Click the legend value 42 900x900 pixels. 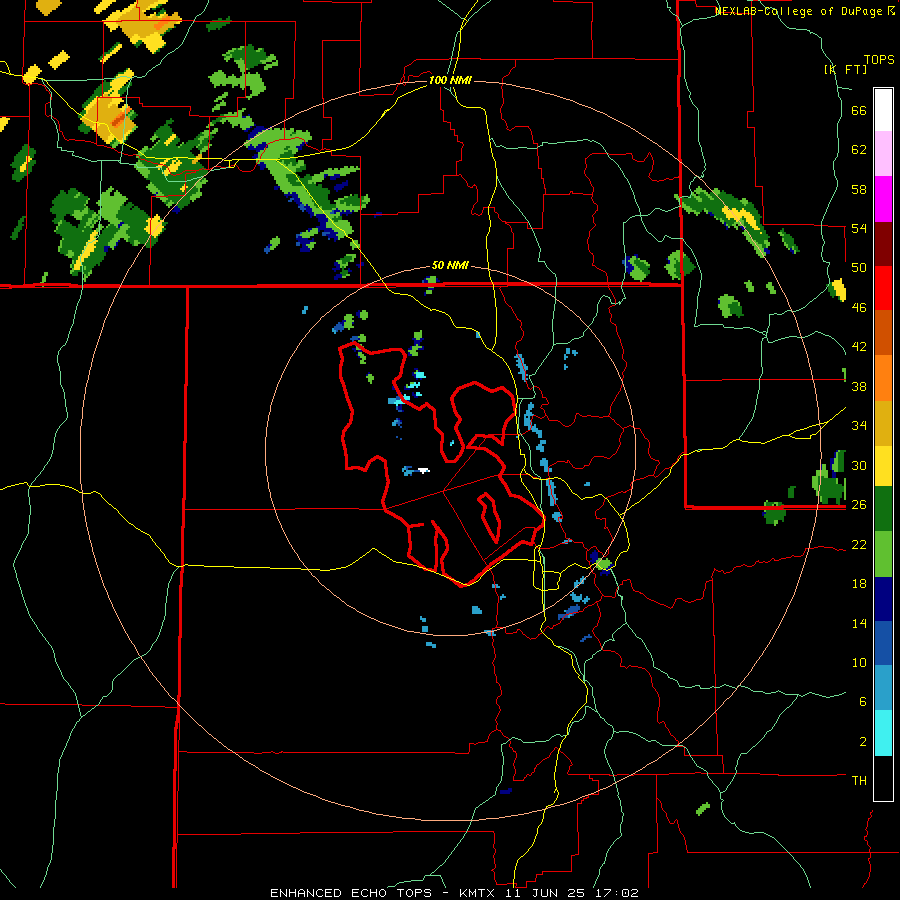[x=859, y=347]
